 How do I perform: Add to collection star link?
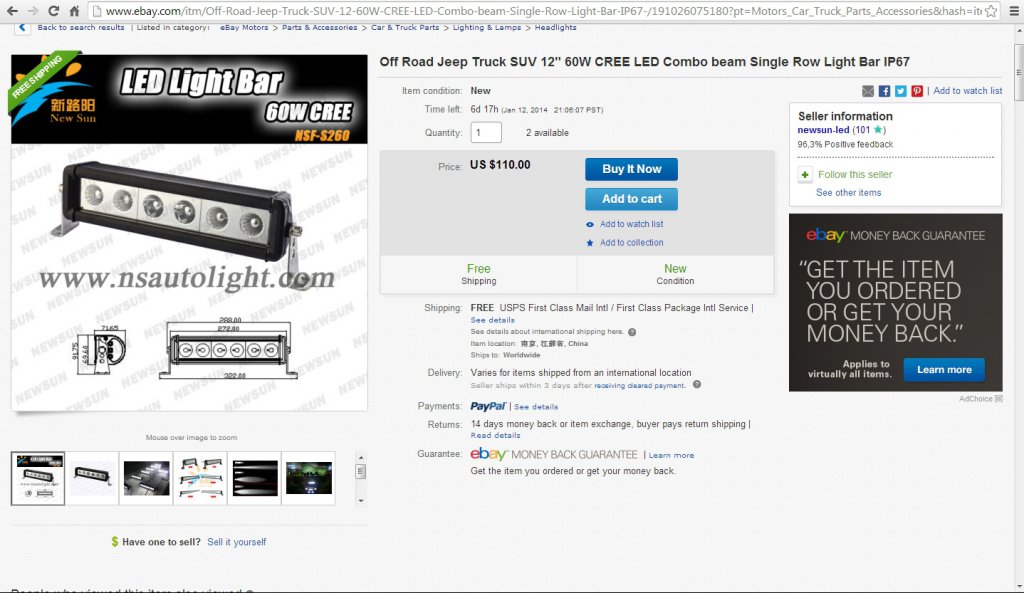[625, 242]
